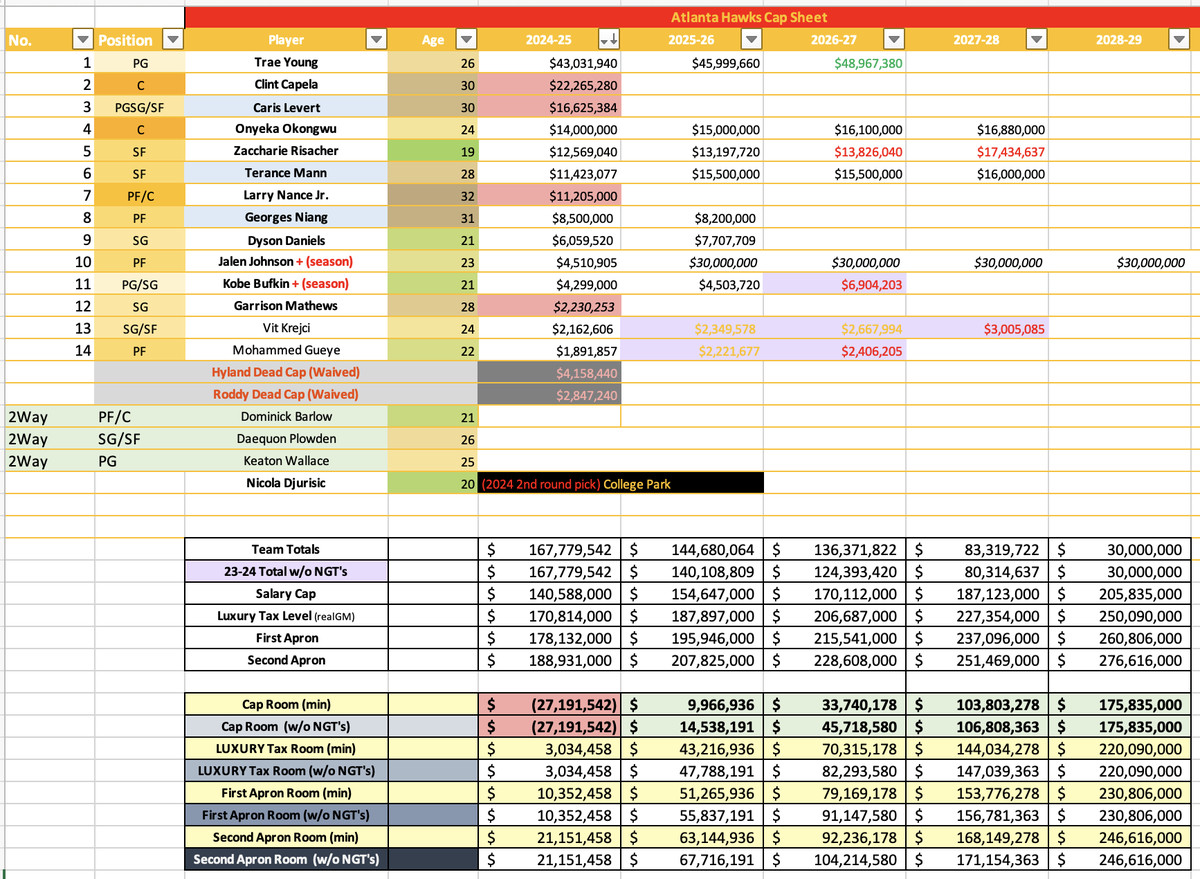This screenshot has height=879, width=1200.
Task: Select the Georges Niang player cell
Action: (286, 217)
